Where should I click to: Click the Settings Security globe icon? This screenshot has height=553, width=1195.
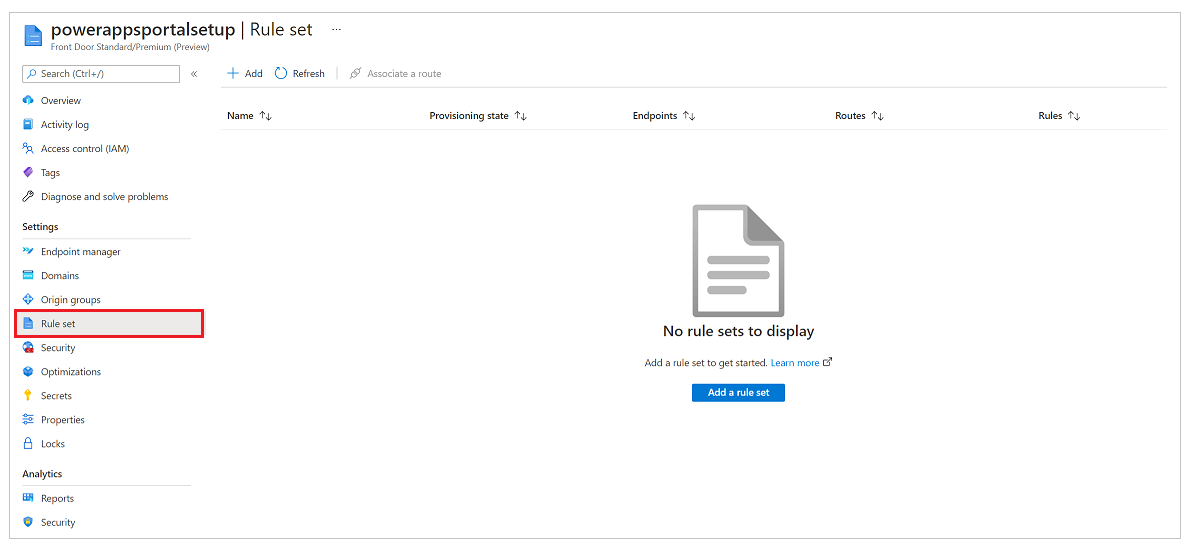point(28,347)
